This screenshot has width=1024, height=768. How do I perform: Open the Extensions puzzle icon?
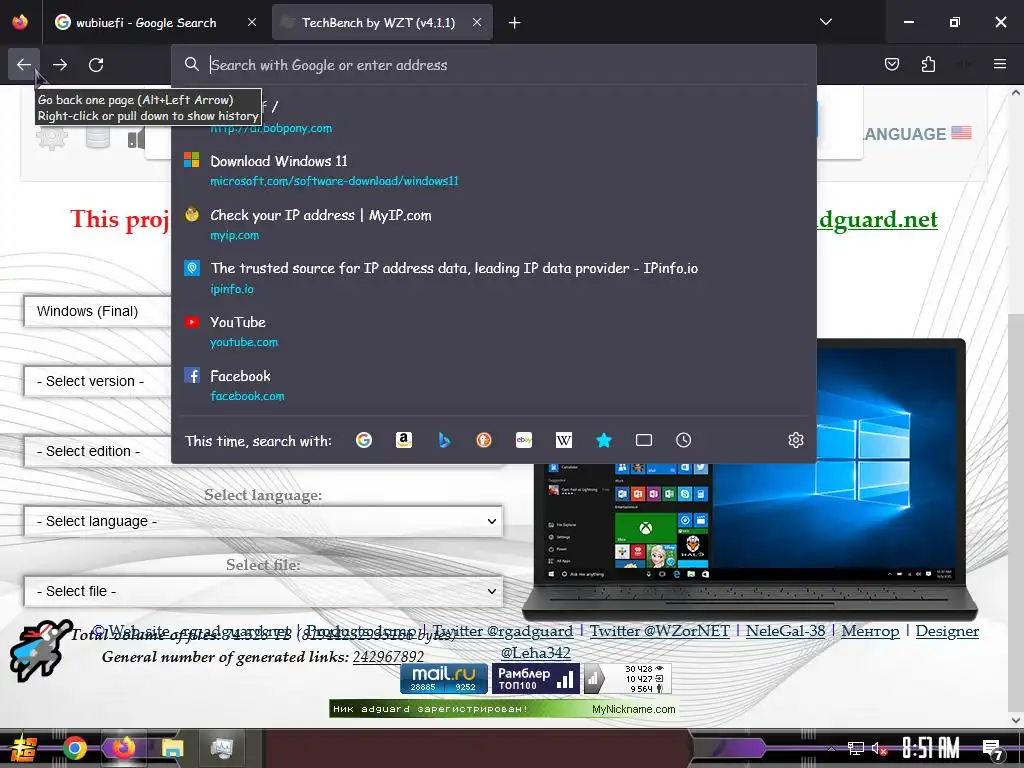click(x=928, y=64)
